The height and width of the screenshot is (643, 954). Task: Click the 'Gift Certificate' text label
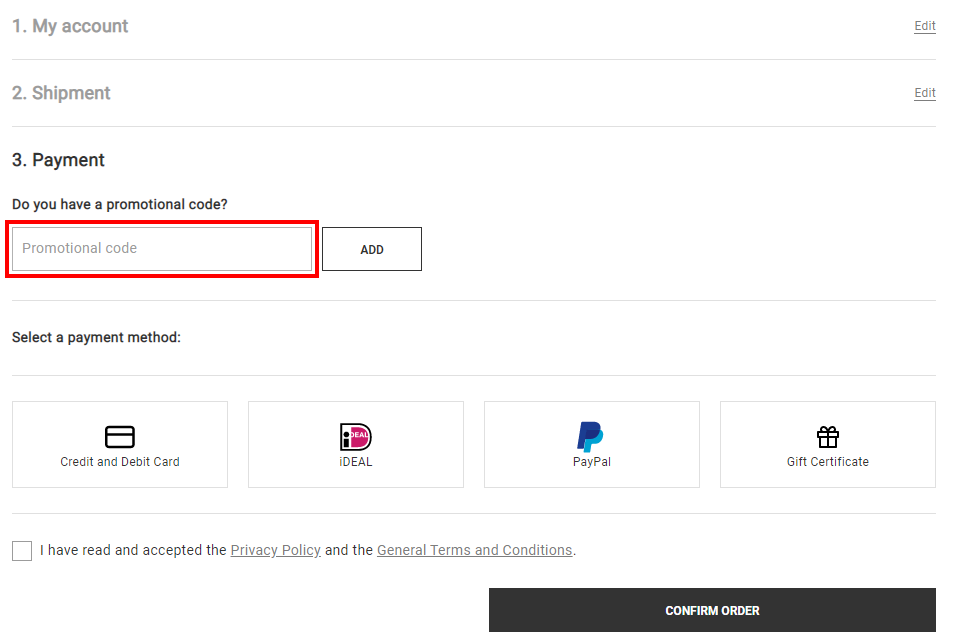827,462
